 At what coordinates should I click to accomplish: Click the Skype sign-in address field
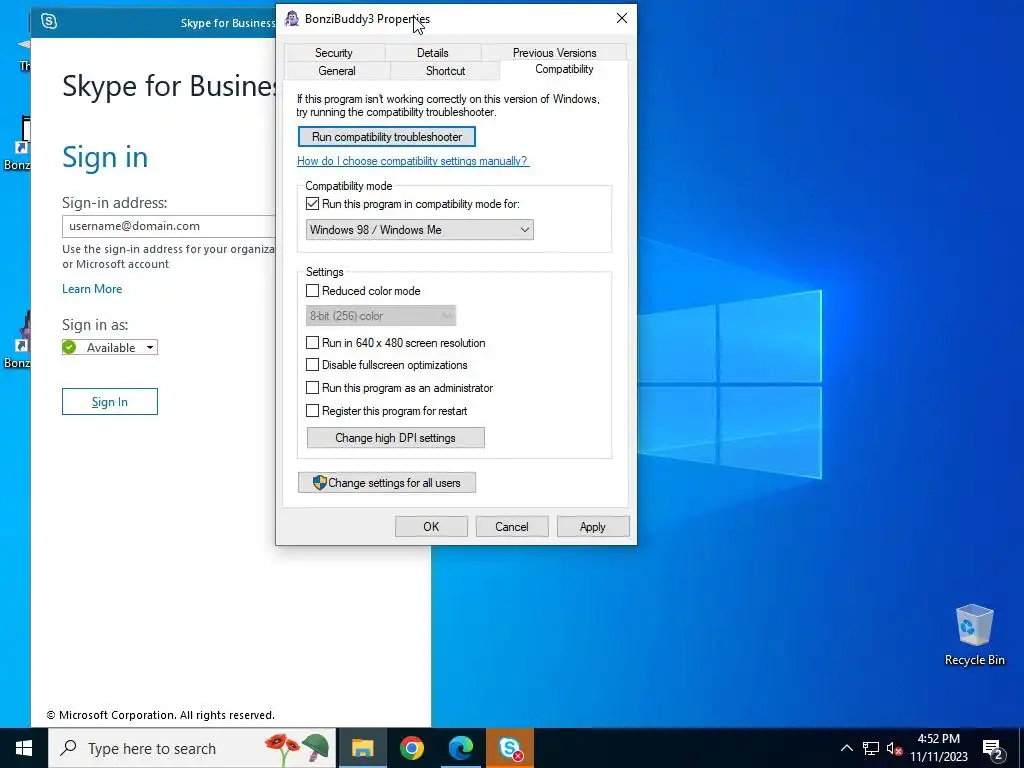tap(169, 226)
